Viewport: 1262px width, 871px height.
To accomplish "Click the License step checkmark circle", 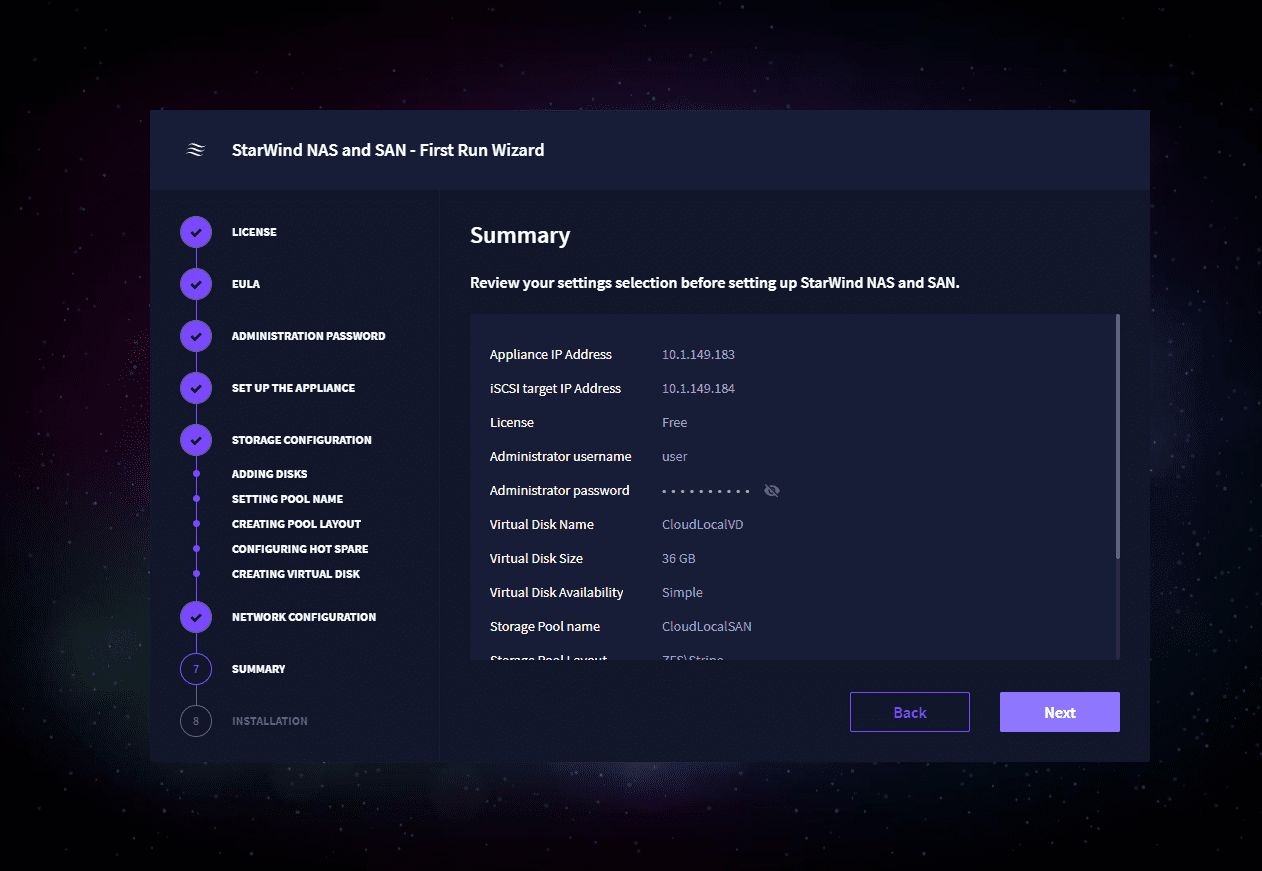I will tap(196, 232).
